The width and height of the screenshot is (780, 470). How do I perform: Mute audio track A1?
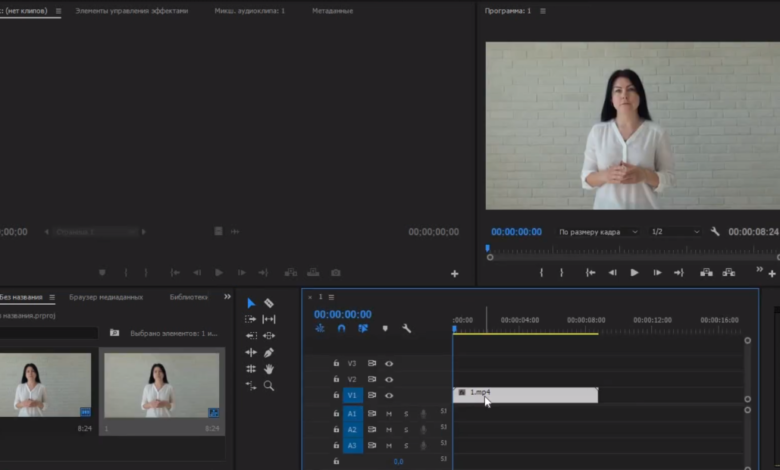click(x=389, y=414)
